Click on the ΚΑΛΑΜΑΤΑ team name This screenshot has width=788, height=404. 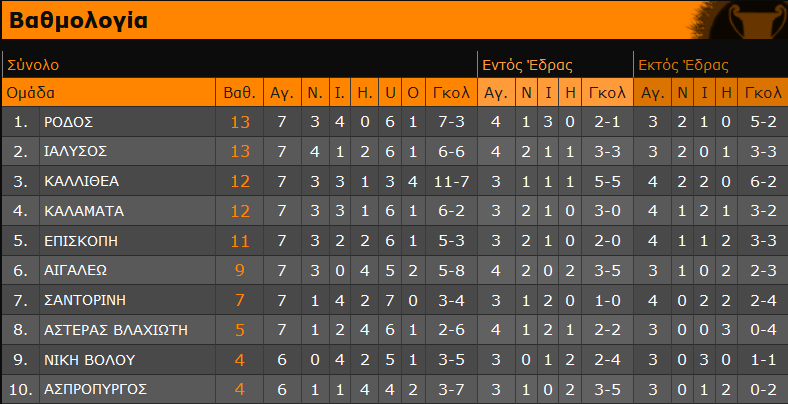(84, 211)
